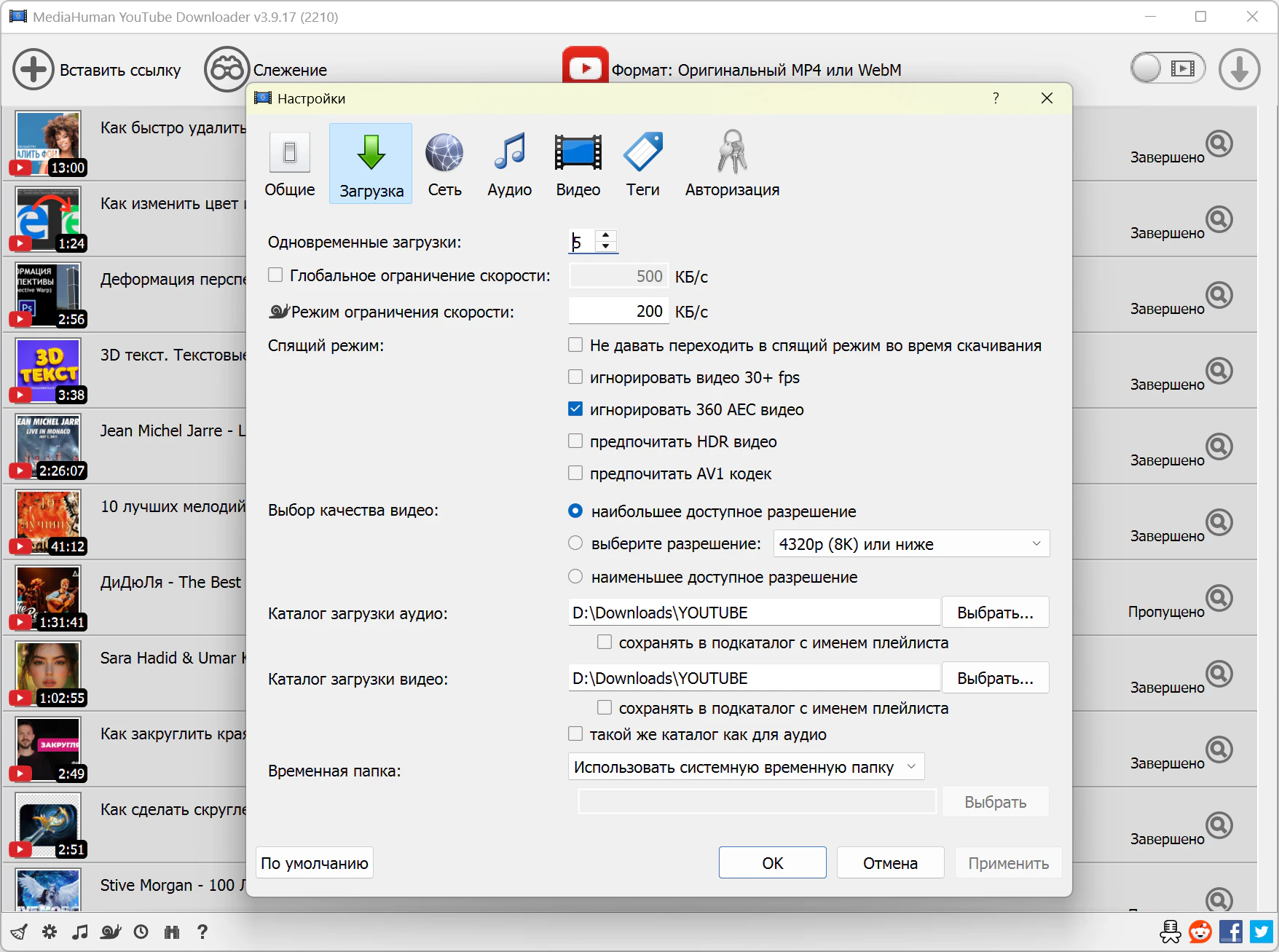Click Выбрать button for the video folder
Image resolution: width=1279 pixels, height=952 pixels.
coord(995,678)
